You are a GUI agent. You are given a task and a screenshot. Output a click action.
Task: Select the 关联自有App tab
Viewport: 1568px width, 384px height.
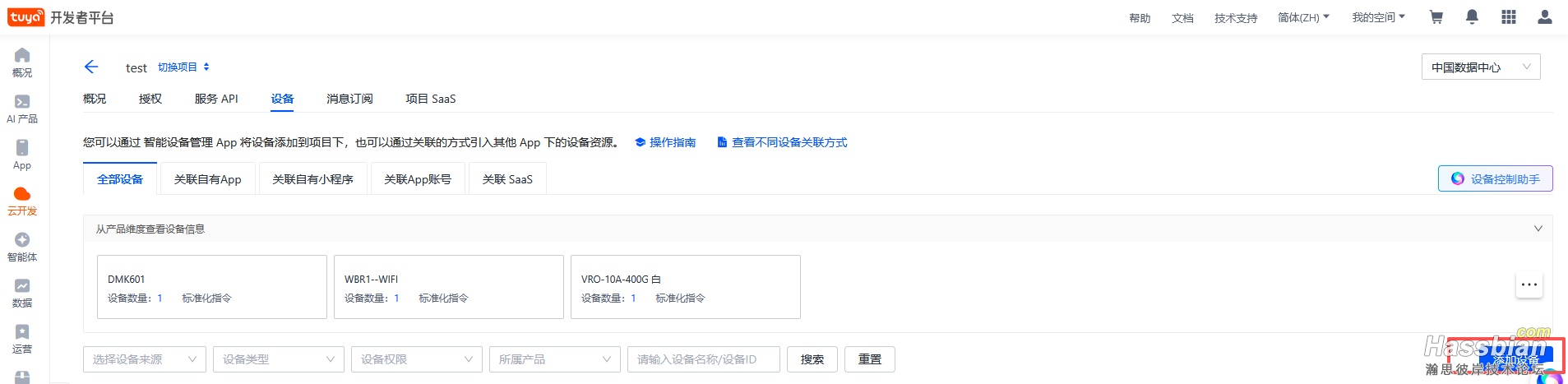(x=207, y=179)
